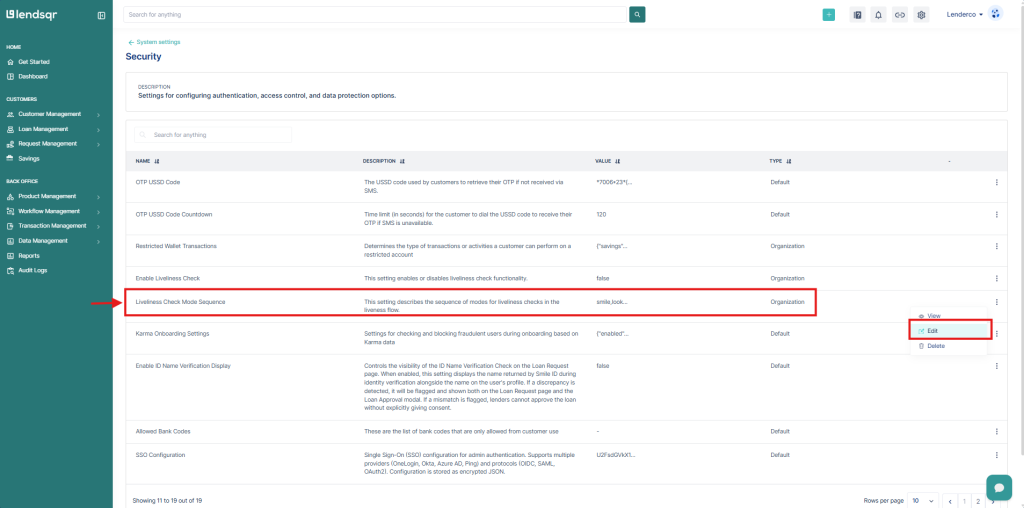
Task: Open the three-dot menu for OTP USSD Code
Action: point(996,182)
